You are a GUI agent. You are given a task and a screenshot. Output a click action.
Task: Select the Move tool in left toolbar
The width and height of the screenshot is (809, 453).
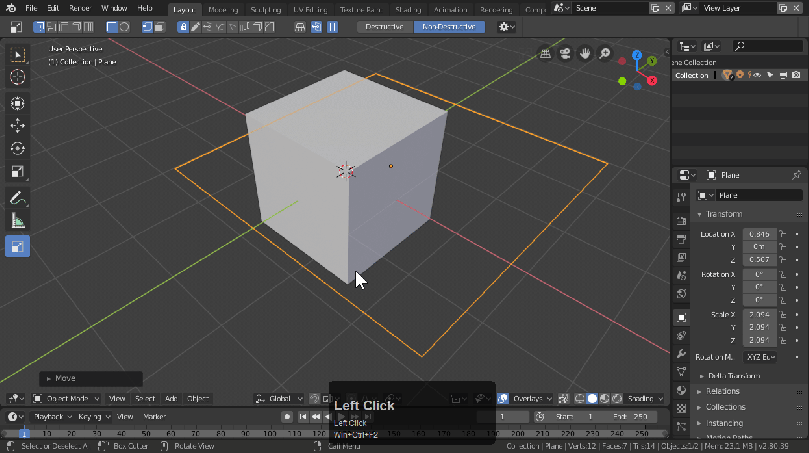[18, 126]
